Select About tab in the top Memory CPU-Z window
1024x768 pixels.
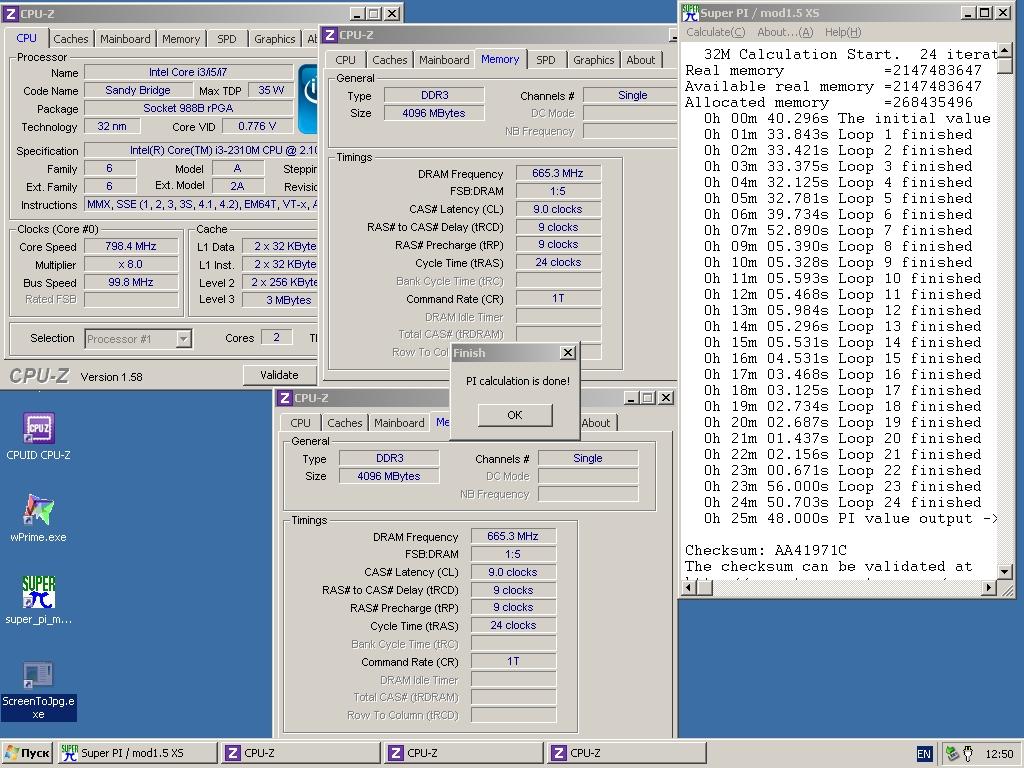[x=641, y=59]
